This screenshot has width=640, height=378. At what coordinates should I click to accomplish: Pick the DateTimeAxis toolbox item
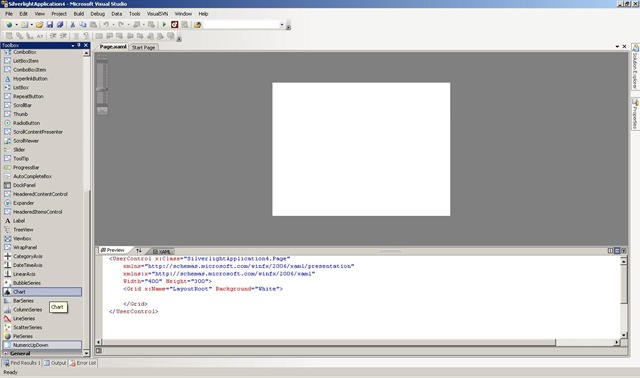[x=42, y=265]
